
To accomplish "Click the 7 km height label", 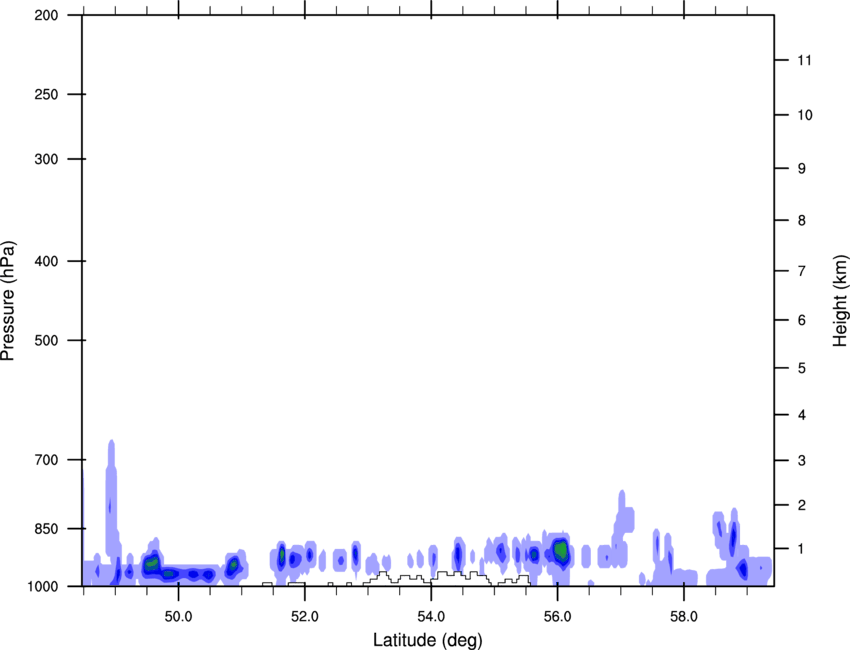I will [802, 271].
